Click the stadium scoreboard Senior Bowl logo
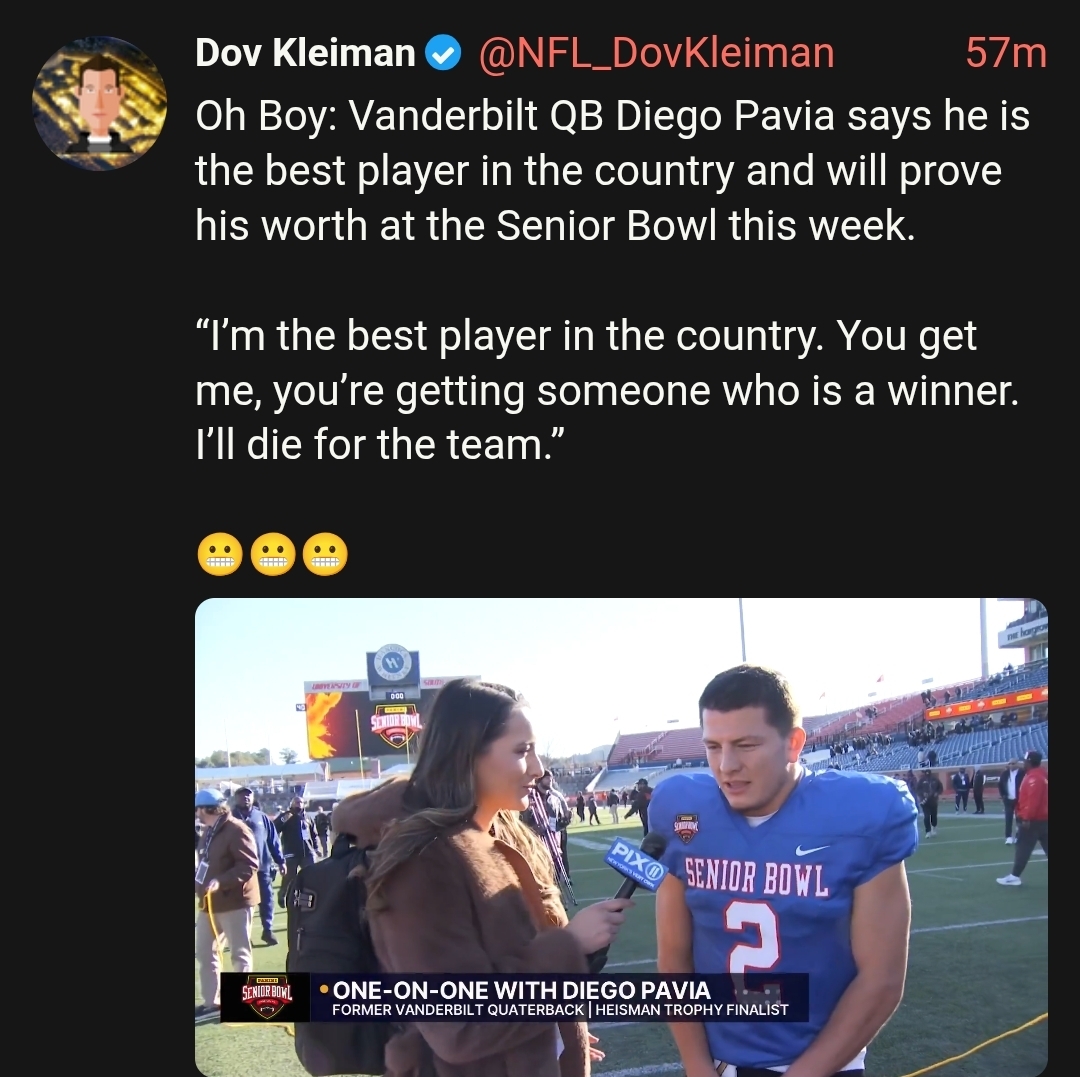This screenshot has width=1080, height=1077. tap(397, 725)
